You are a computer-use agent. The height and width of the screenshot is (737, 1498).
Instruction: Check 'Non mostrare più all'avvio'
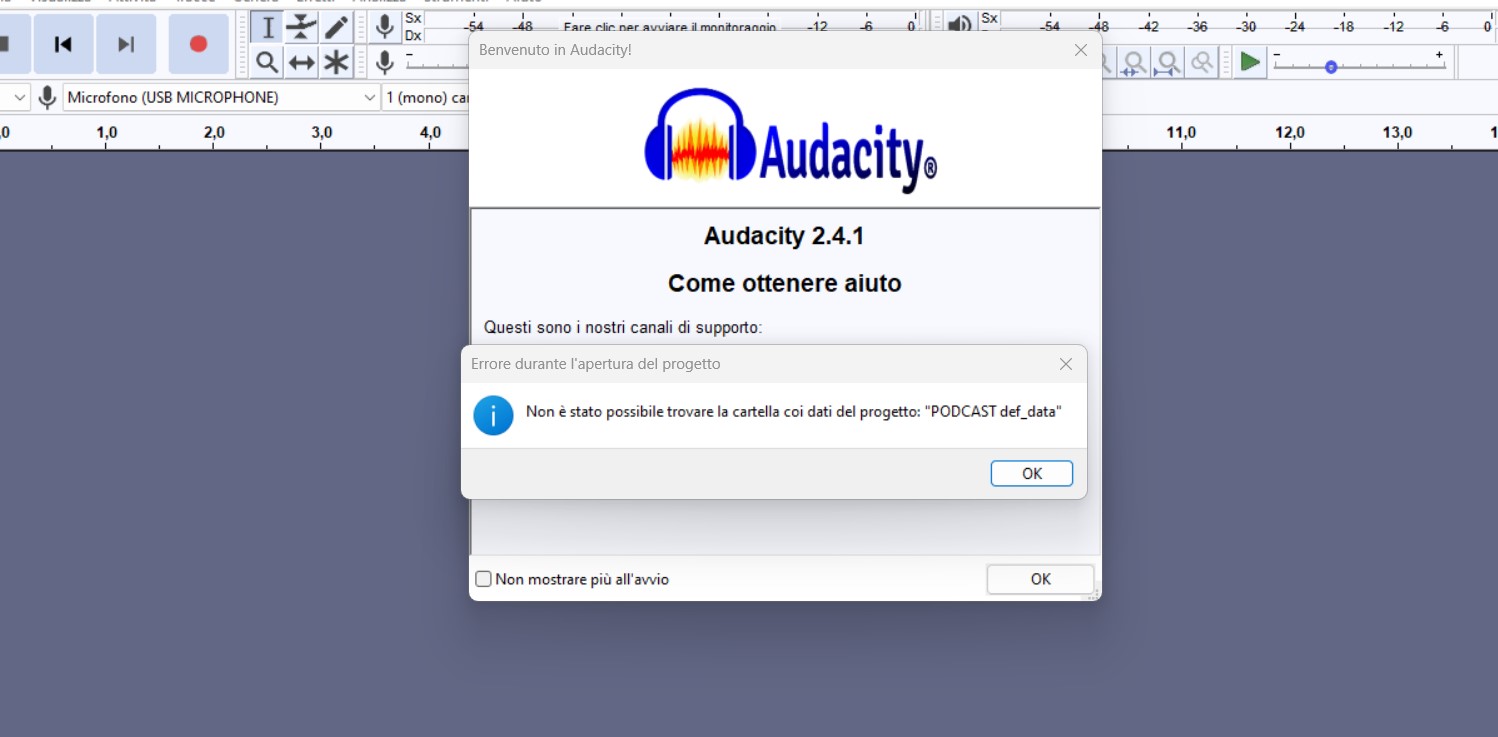point(484,578)
